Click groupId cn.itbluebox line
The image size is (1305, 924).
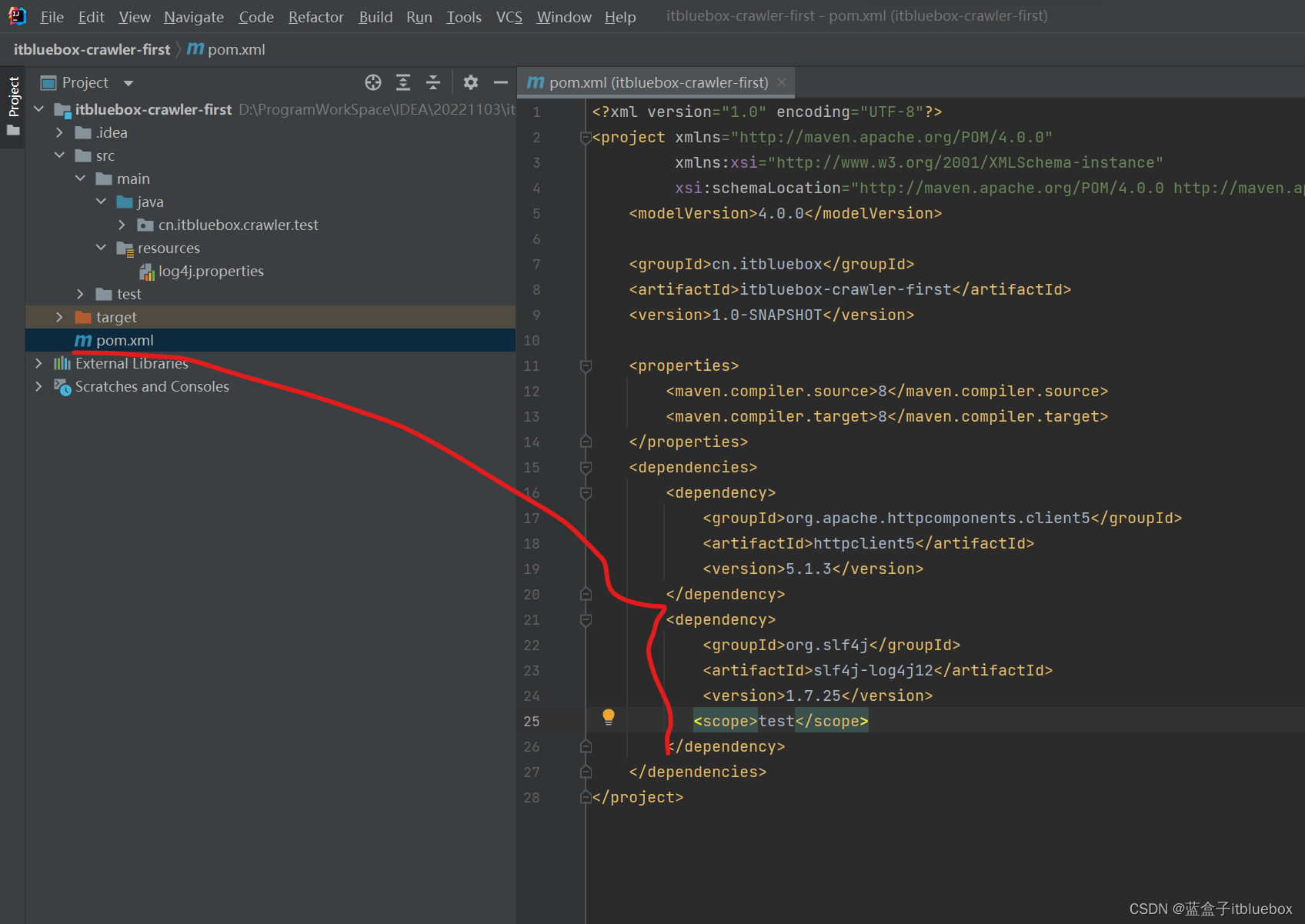tap(772, 265)
